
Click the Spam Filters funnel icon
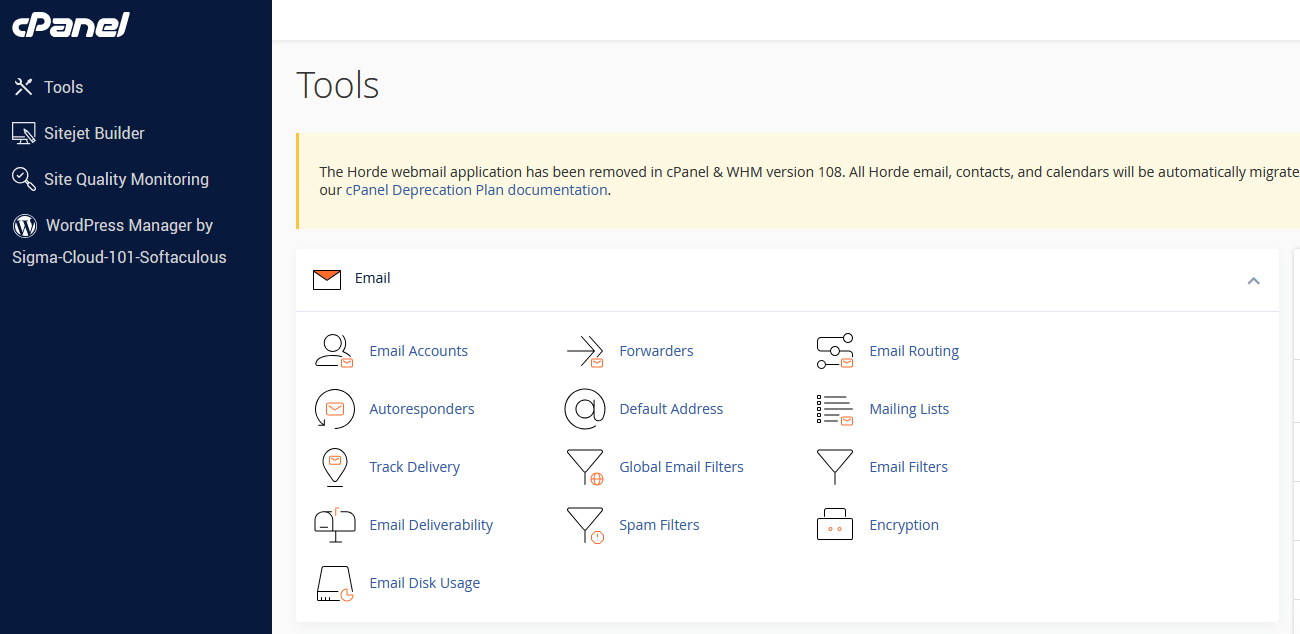click(584, 525)
